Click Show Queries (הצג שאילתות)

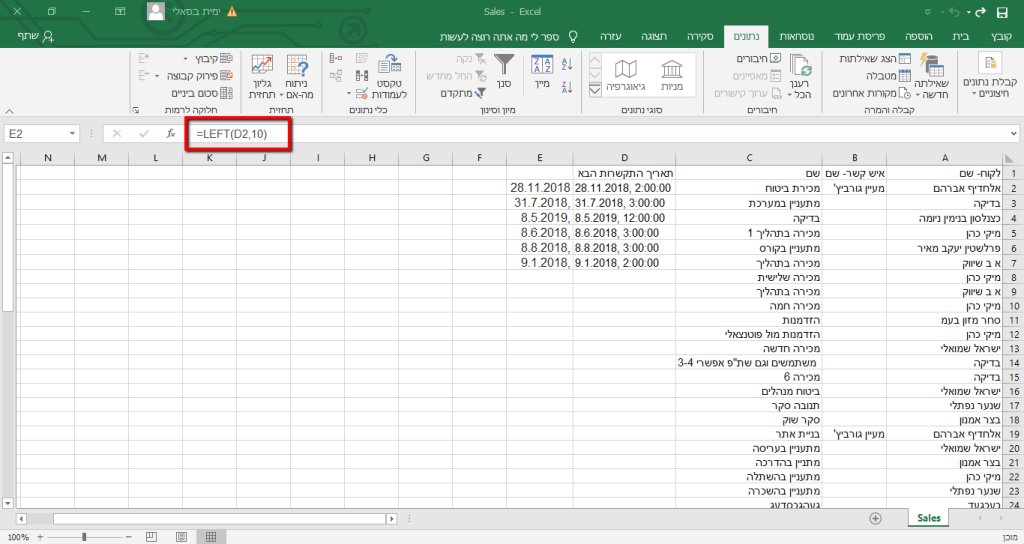pyautogui.click(x=874, y=59)
